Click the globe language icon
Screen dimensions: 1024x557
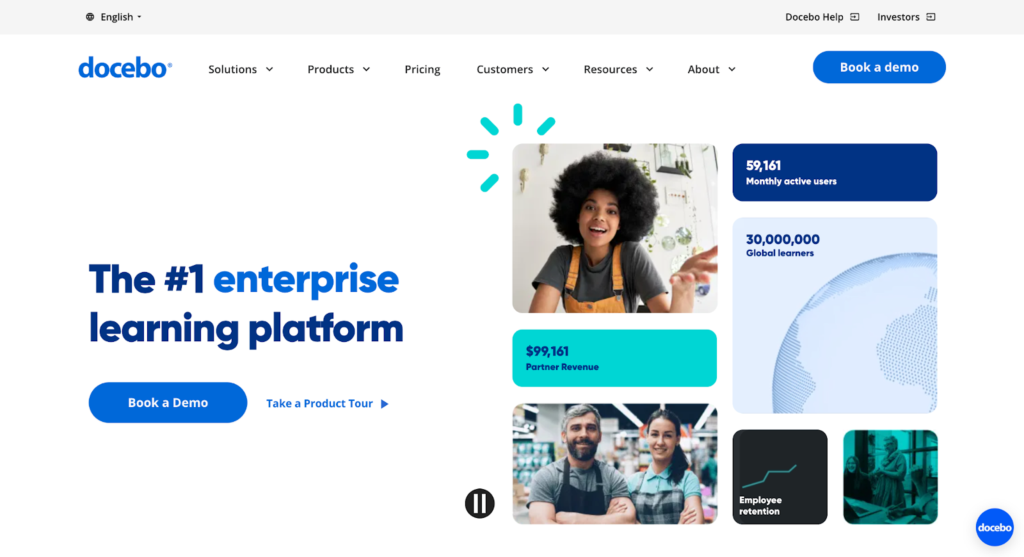click(90, 17)
